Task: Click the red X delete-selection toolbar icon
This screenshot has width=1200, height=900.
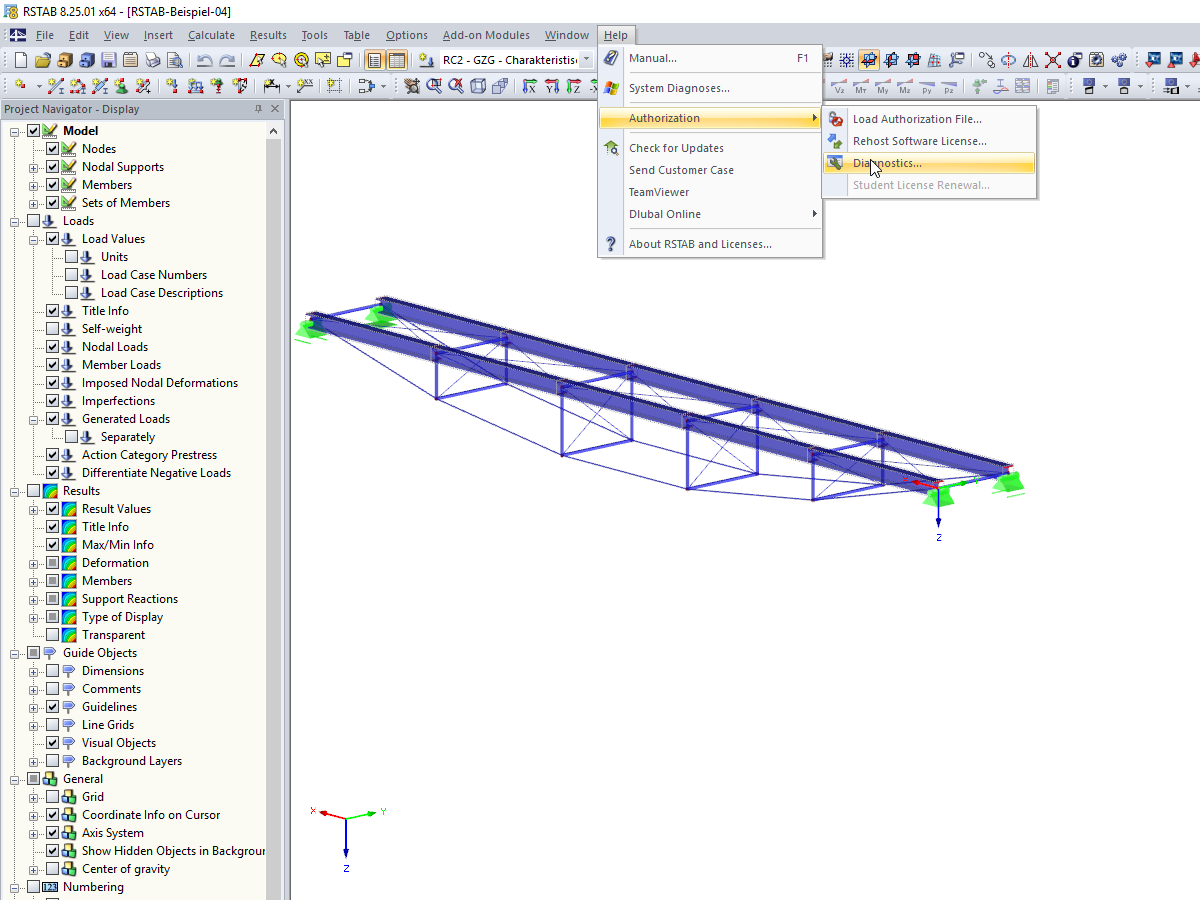Action: tap(1053, 60)
